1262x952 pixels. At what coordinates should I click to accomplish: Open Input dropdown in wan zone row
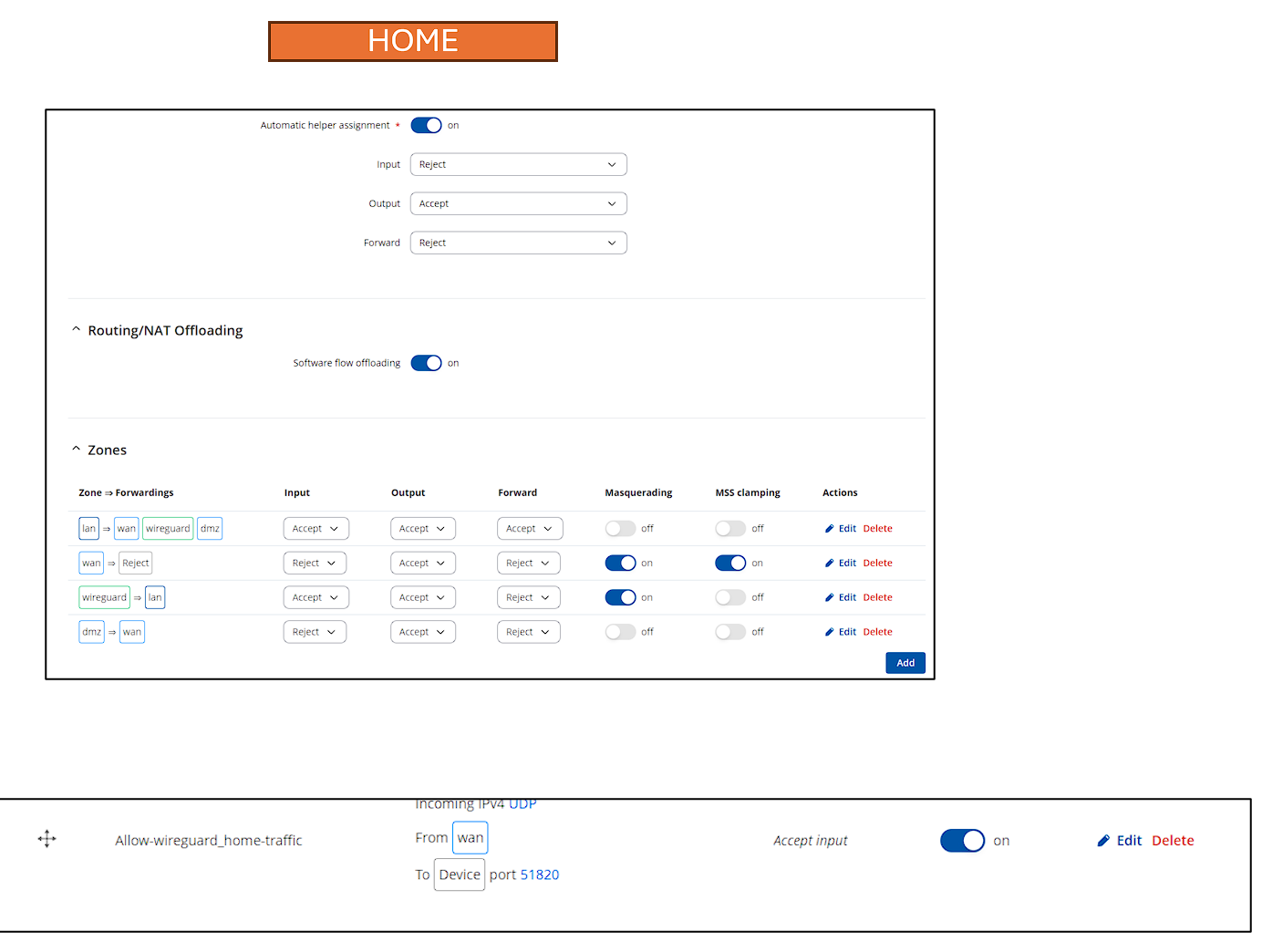pos(315,564)
